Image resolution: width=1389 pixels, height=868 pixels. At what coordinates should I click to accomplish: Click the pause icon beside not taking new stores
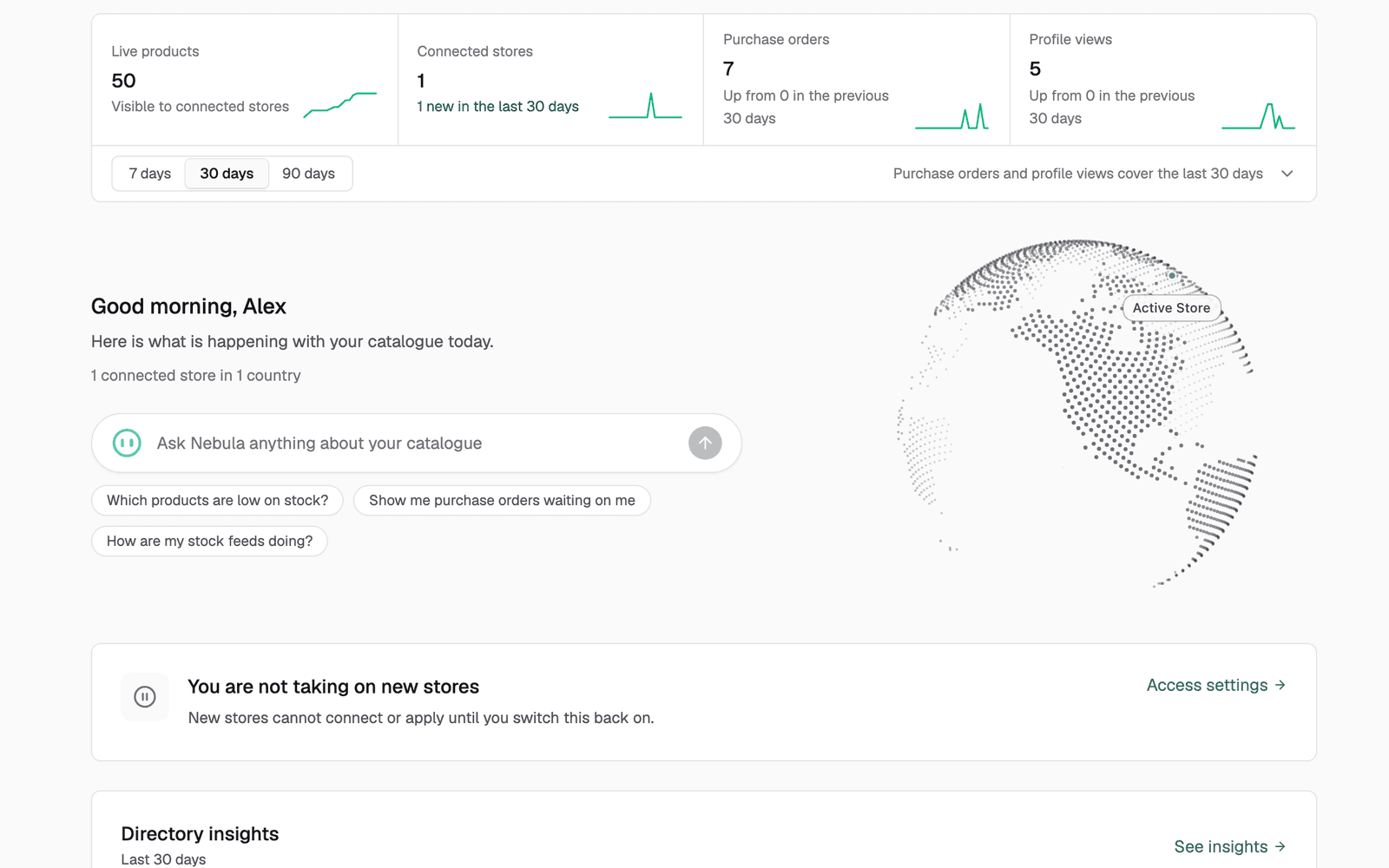[145, 696]
